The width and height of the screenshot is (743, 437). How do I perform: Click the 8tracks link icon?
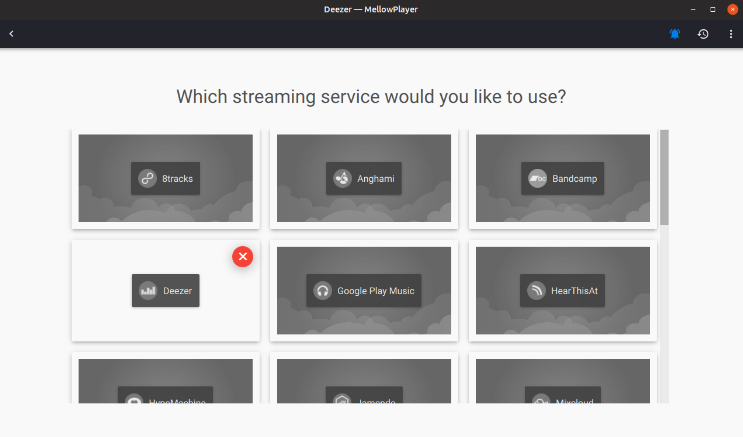[147, 179]
